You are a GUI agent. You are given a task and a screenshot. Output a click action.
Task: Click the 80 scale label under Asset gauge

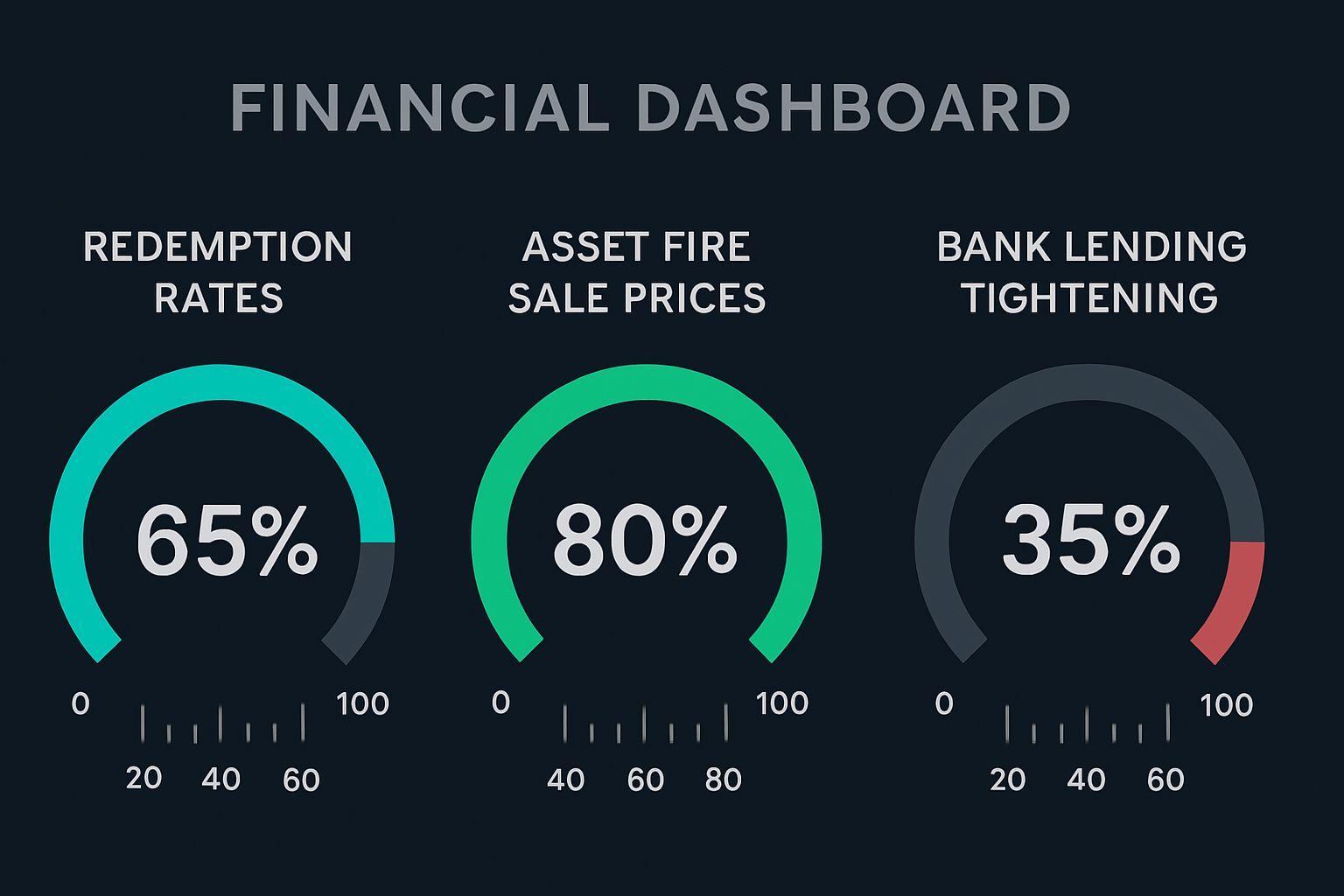(x=723, y=780)
